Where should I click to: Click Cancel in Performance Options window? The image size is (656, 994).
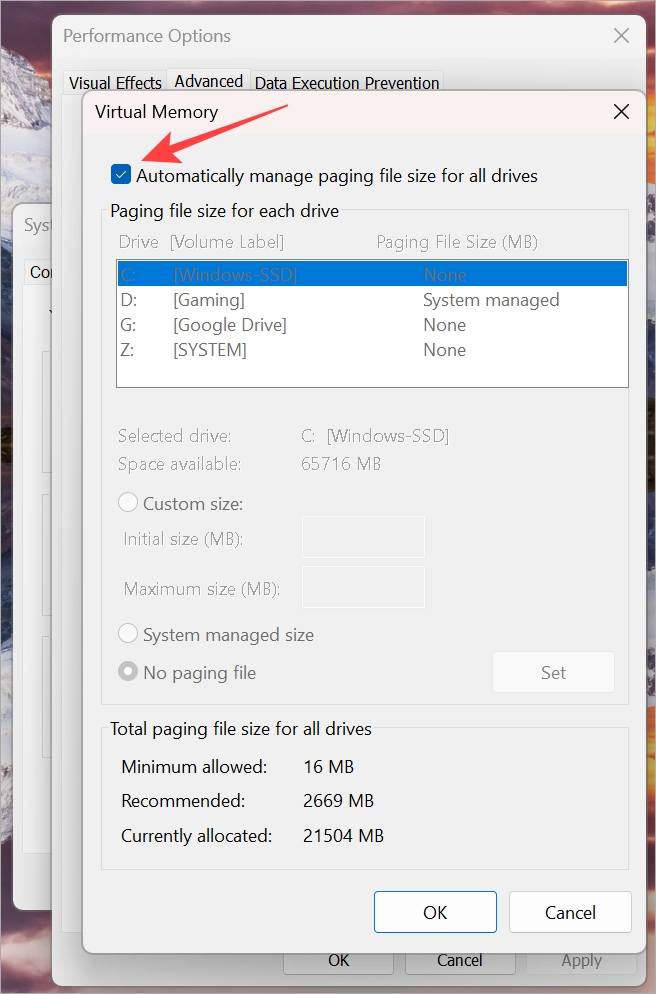point(460,960)
